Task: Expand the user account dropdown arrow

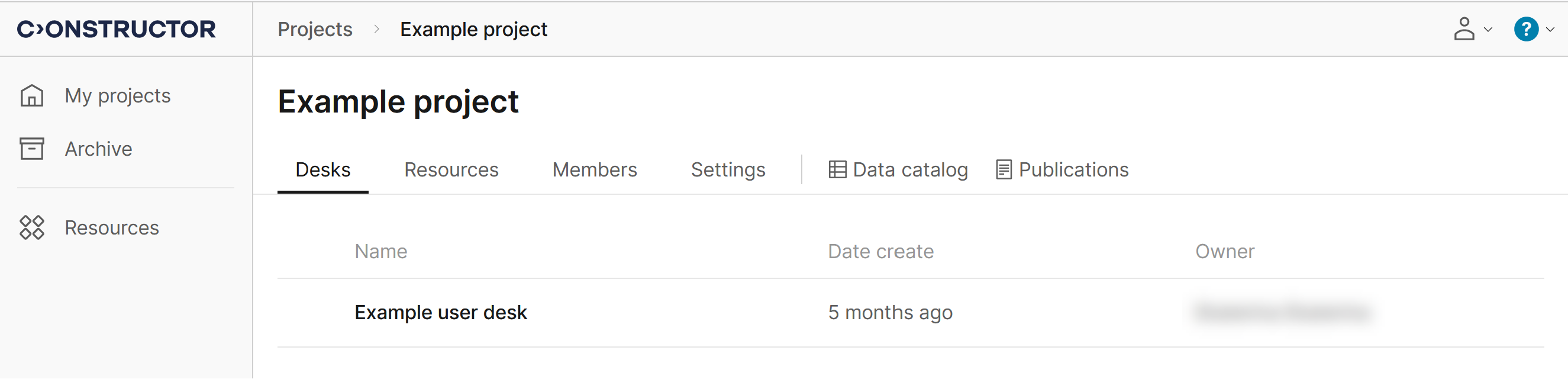Action: pyautogui.click(x=1488, y=29)
